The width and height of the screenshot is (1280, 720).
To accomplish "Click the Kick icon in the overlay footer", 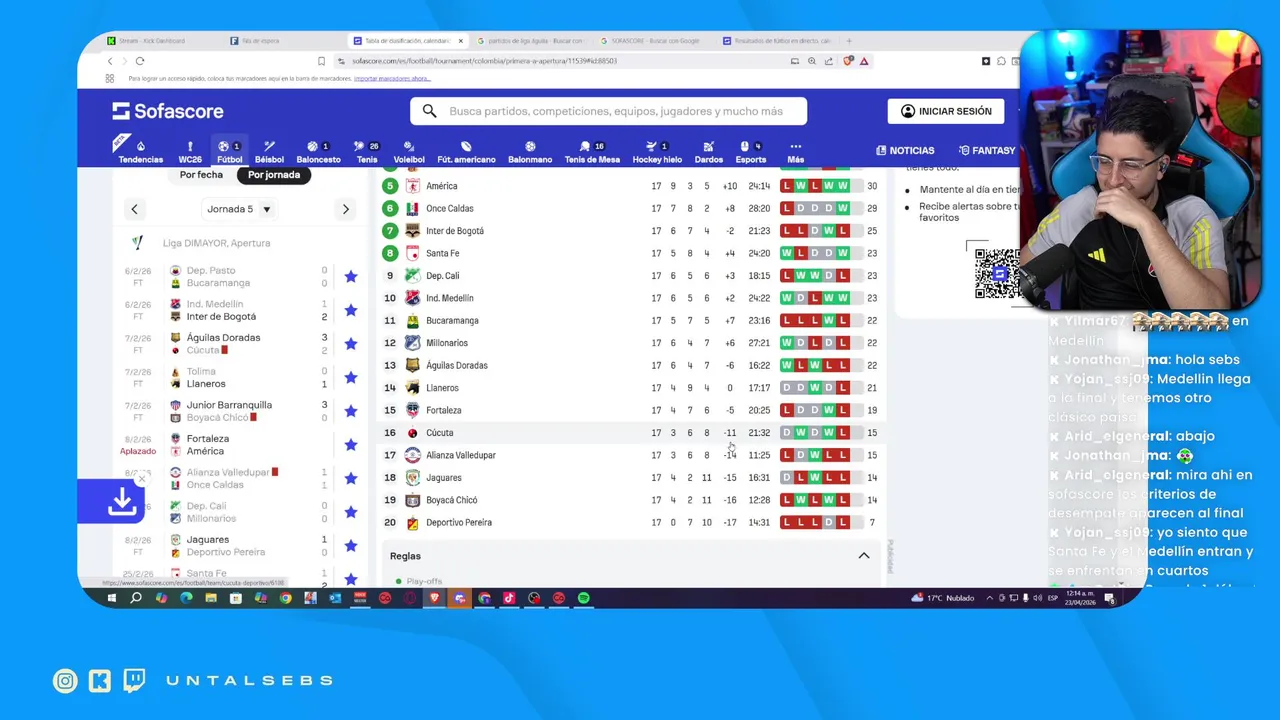I will coord(100,681).
